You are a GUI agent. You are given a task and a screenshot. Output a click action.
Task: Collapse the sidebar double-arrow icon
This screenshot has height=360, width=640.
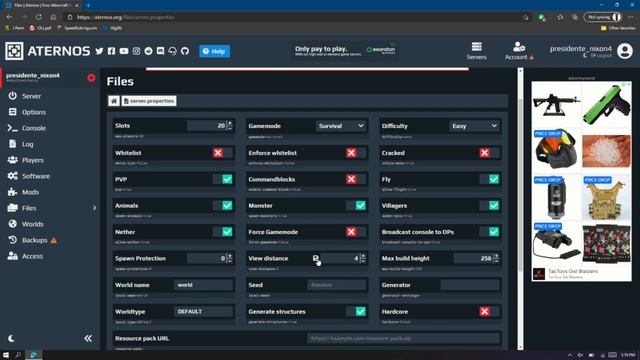(88, 338)
